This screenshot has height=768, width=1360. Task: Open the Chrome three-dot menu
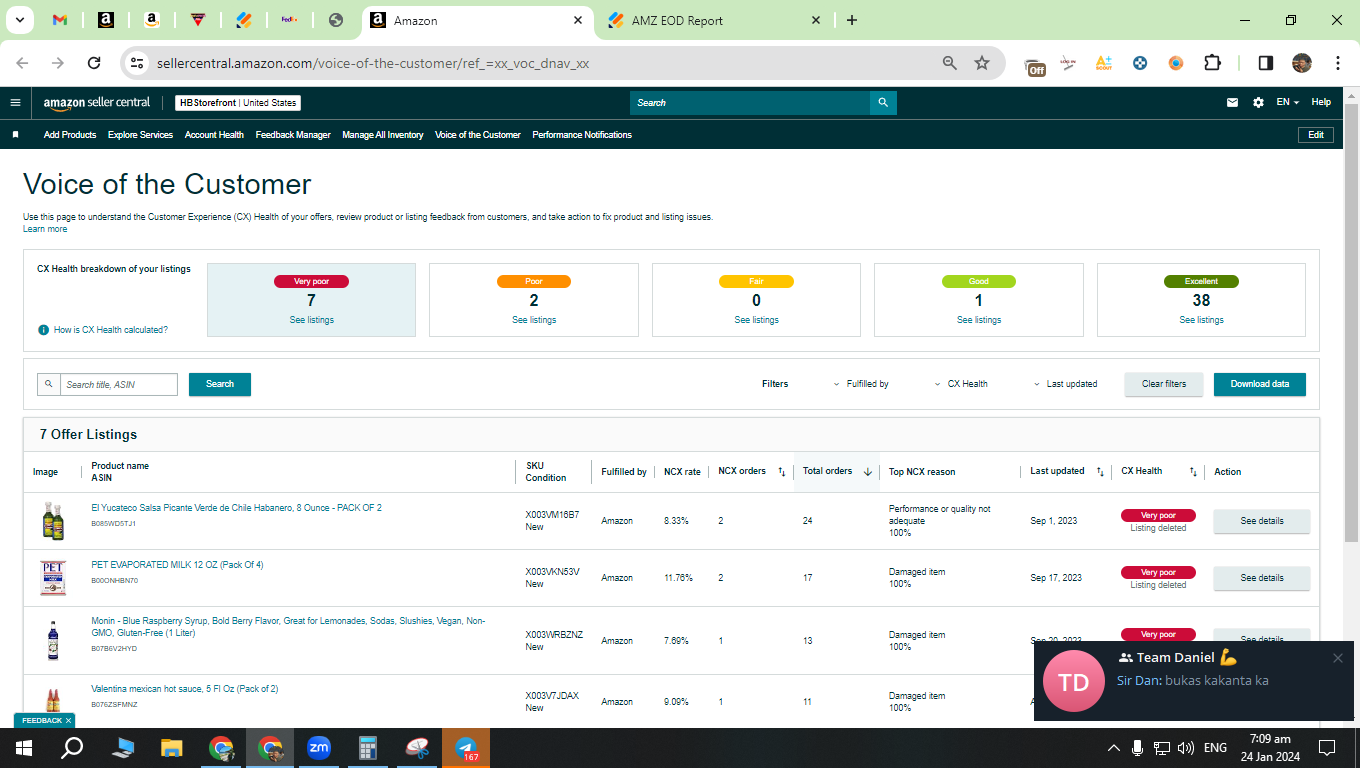tap(1338, 63)
